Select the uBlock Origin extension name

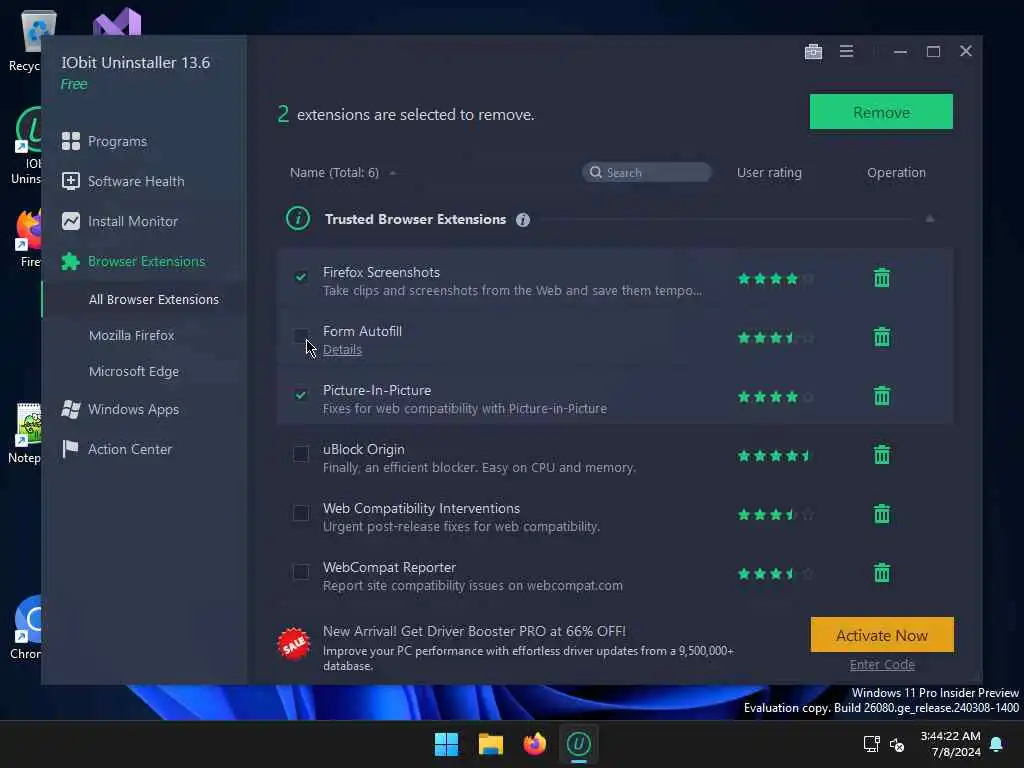click(x=364, y=449)
